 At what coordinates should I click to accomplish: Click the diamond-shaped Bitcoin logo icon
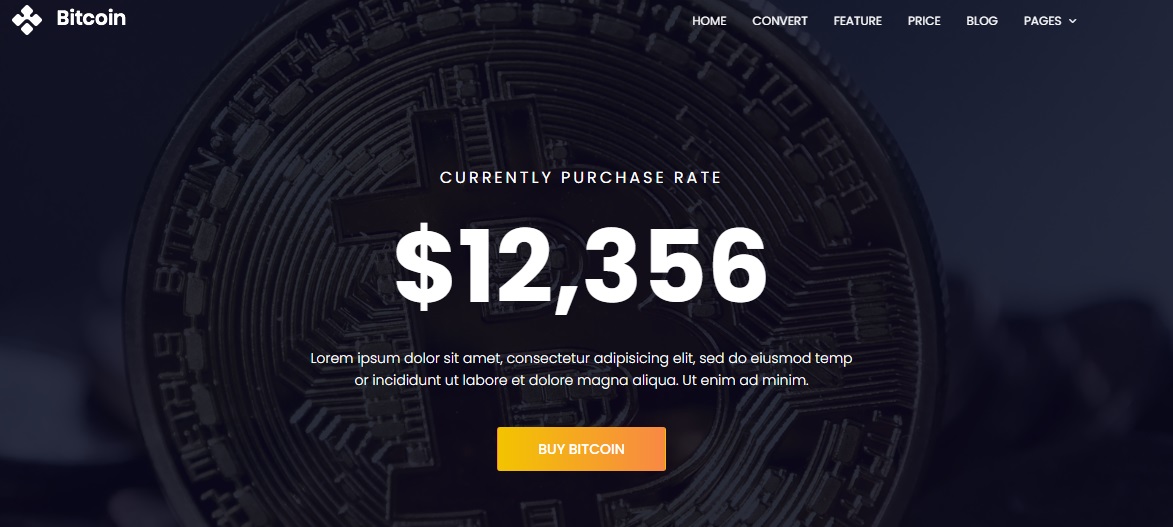[x=27, y=20]
